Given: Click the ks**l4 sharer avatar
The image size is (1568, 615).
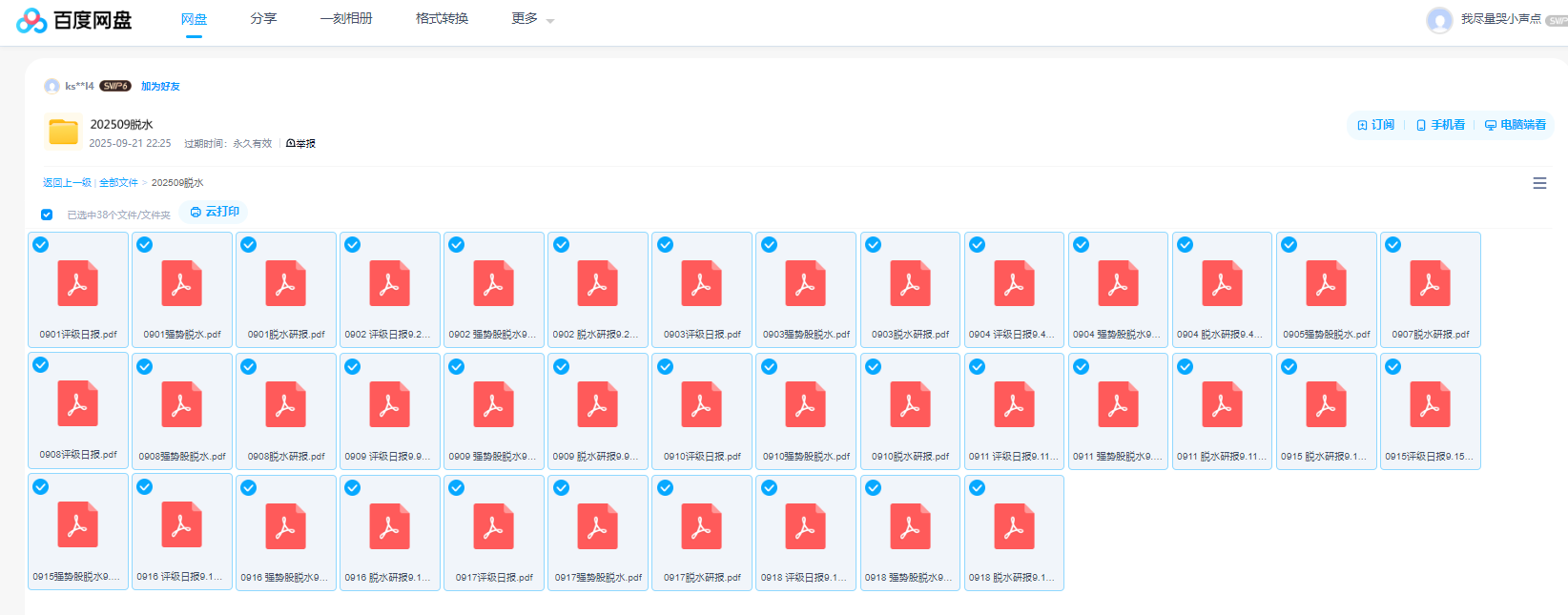Looking at the screenshot, I should (52, 86).
